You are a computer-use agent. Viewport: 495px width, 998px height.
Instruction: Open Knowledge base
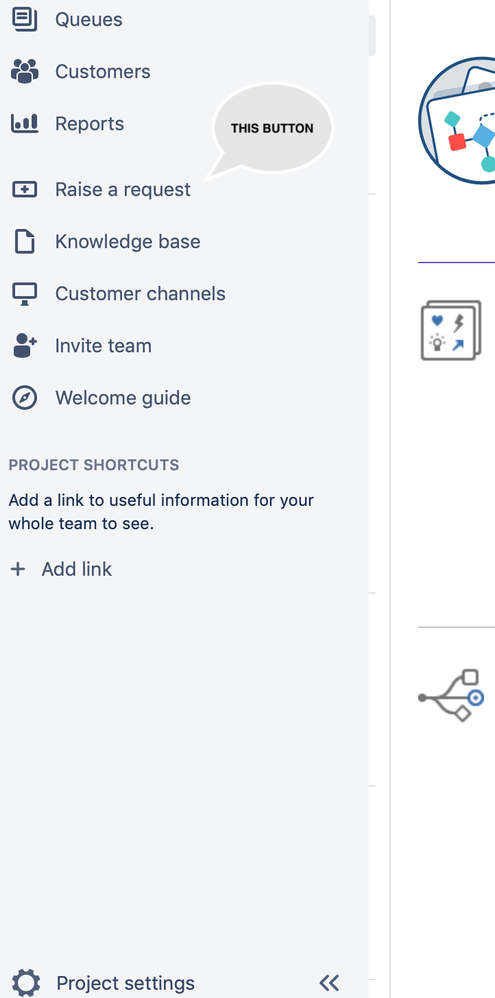pyautogui.click(x=127, y=242)
